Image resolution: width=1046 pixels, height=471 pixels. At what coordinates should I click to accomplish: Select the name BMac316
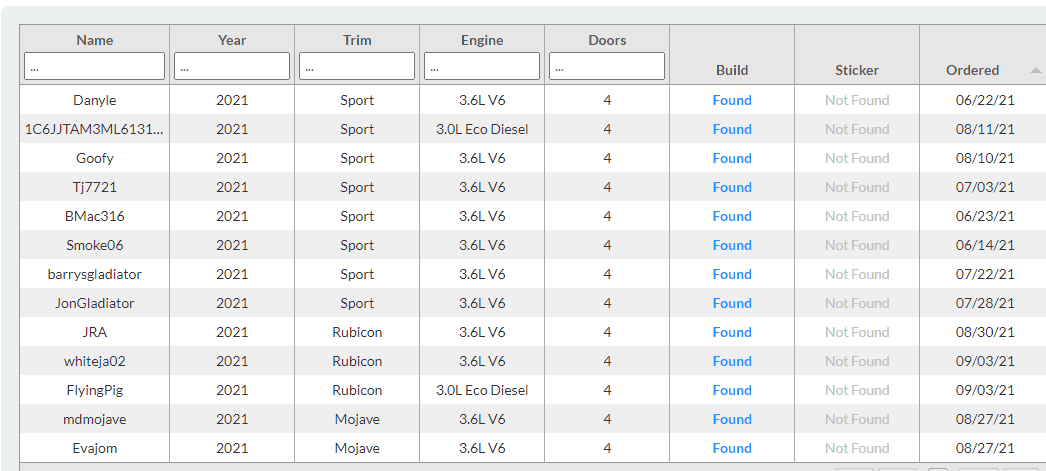tap(95, 216)
